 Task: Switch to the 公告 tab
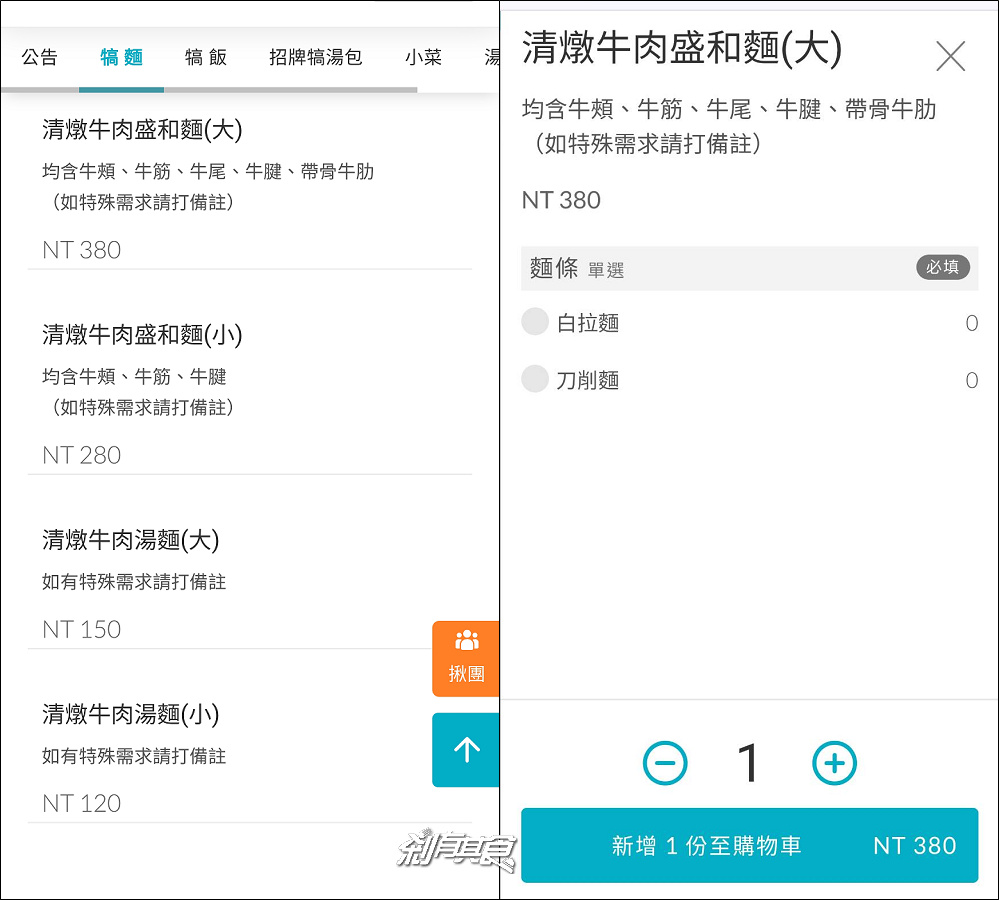(x=40, y=57)
